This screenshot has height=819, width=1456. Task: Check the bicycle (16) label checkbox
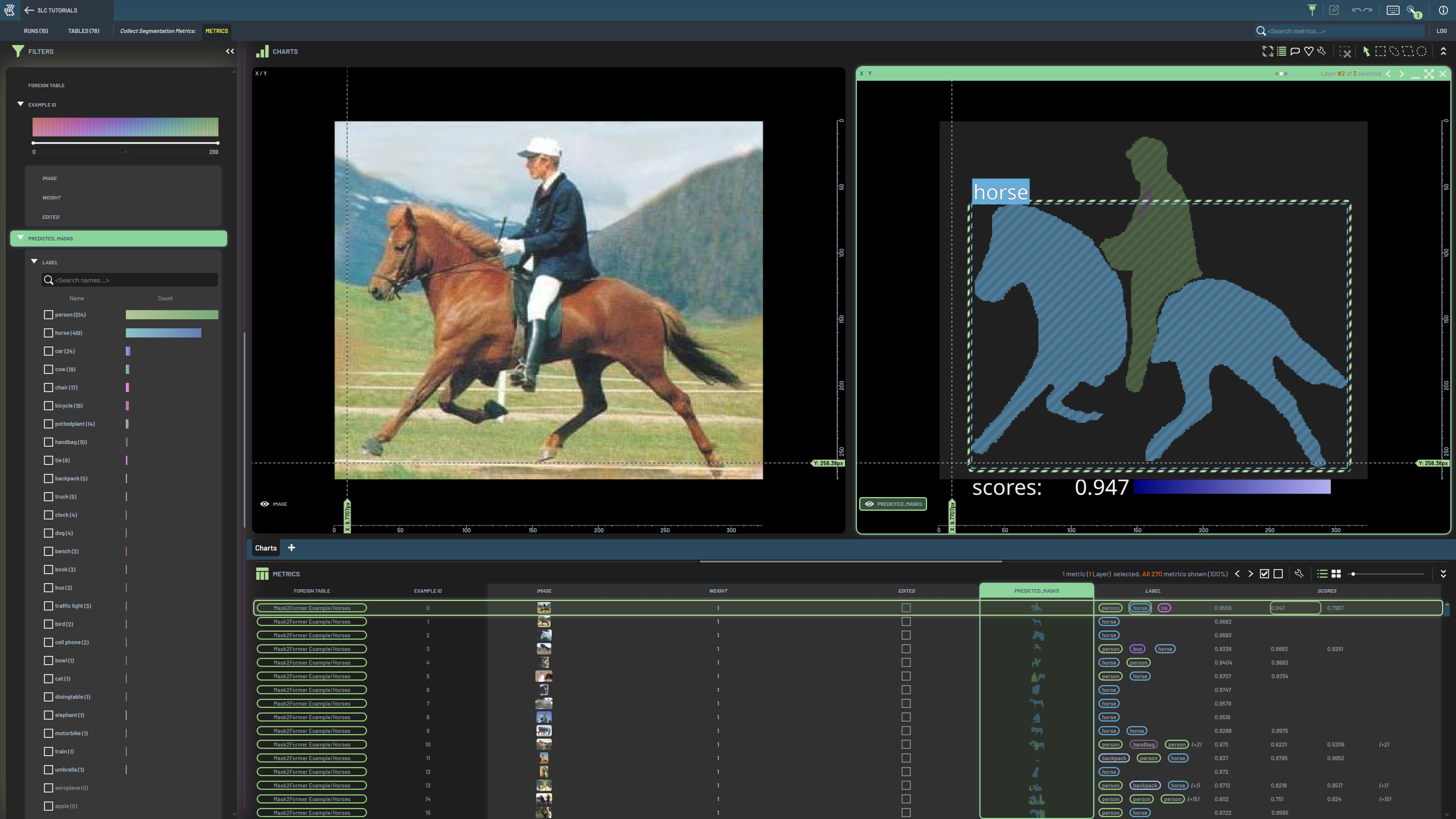pyautogui.click(x=48, y=406)
